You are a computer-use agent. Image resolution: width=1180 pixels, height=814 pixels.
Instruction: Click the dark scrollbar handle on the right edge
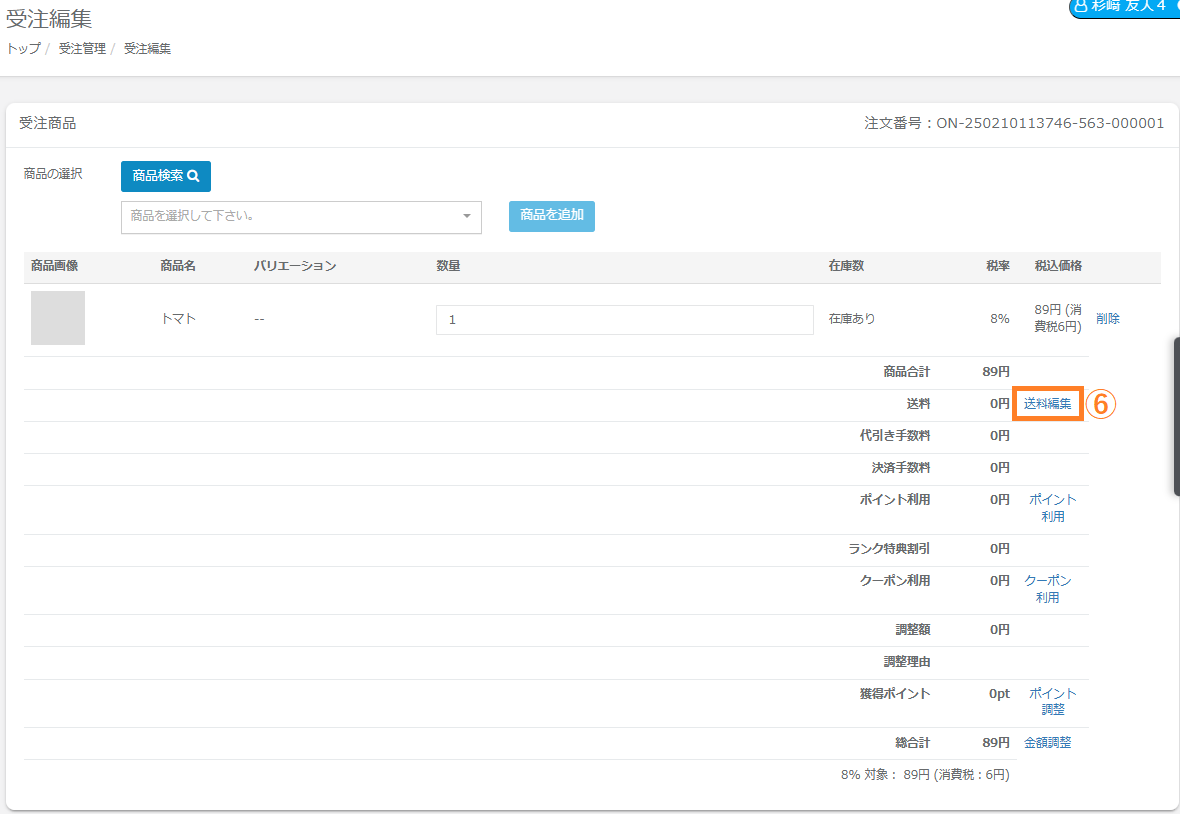1176,416
